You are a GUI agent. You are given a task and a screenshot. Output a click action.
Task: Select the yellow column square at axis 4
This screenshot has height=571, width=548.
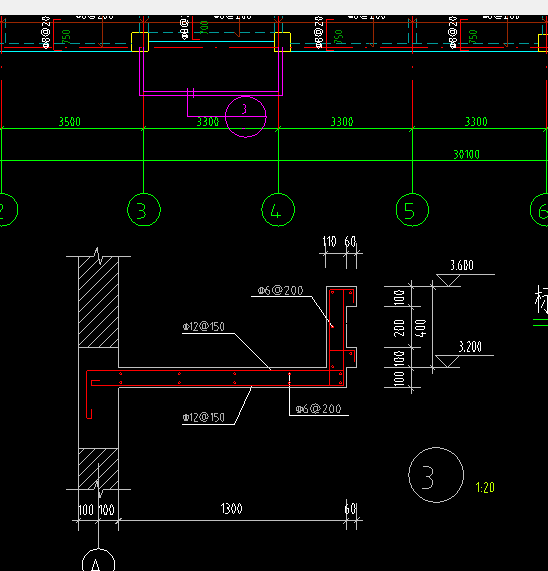point(283,42)
